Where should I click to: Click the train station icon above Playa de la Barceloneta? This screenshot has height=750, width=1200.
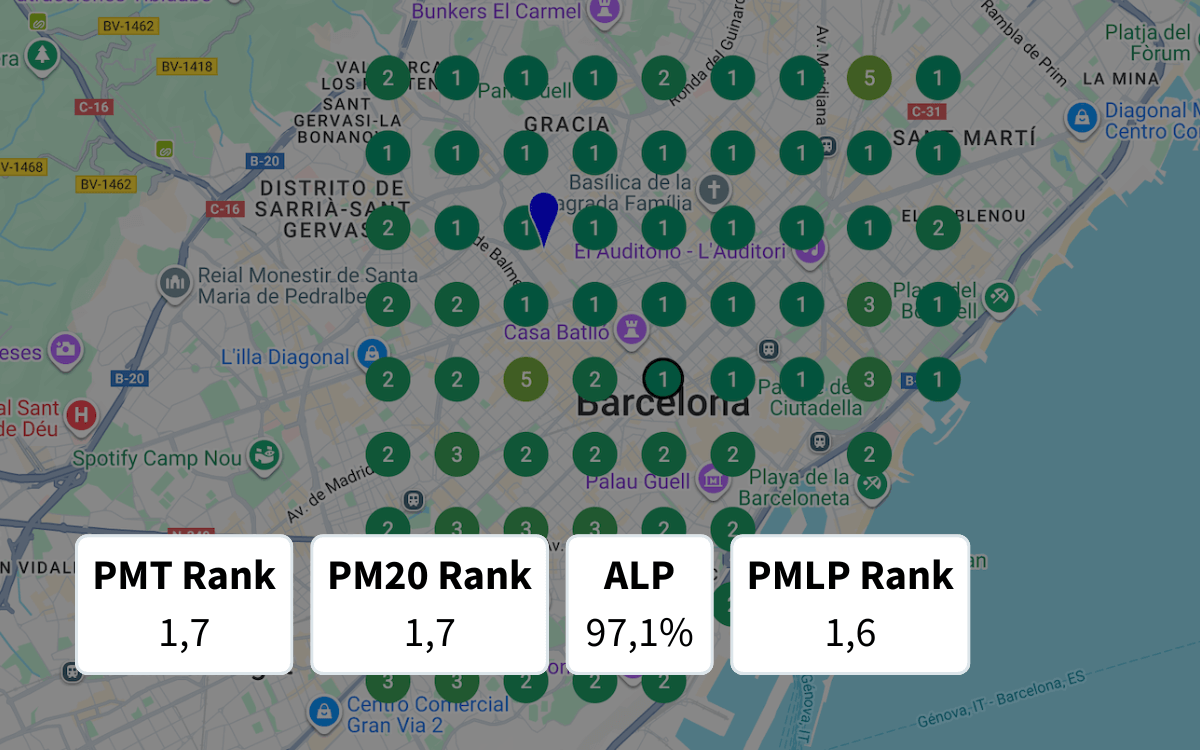819,440
